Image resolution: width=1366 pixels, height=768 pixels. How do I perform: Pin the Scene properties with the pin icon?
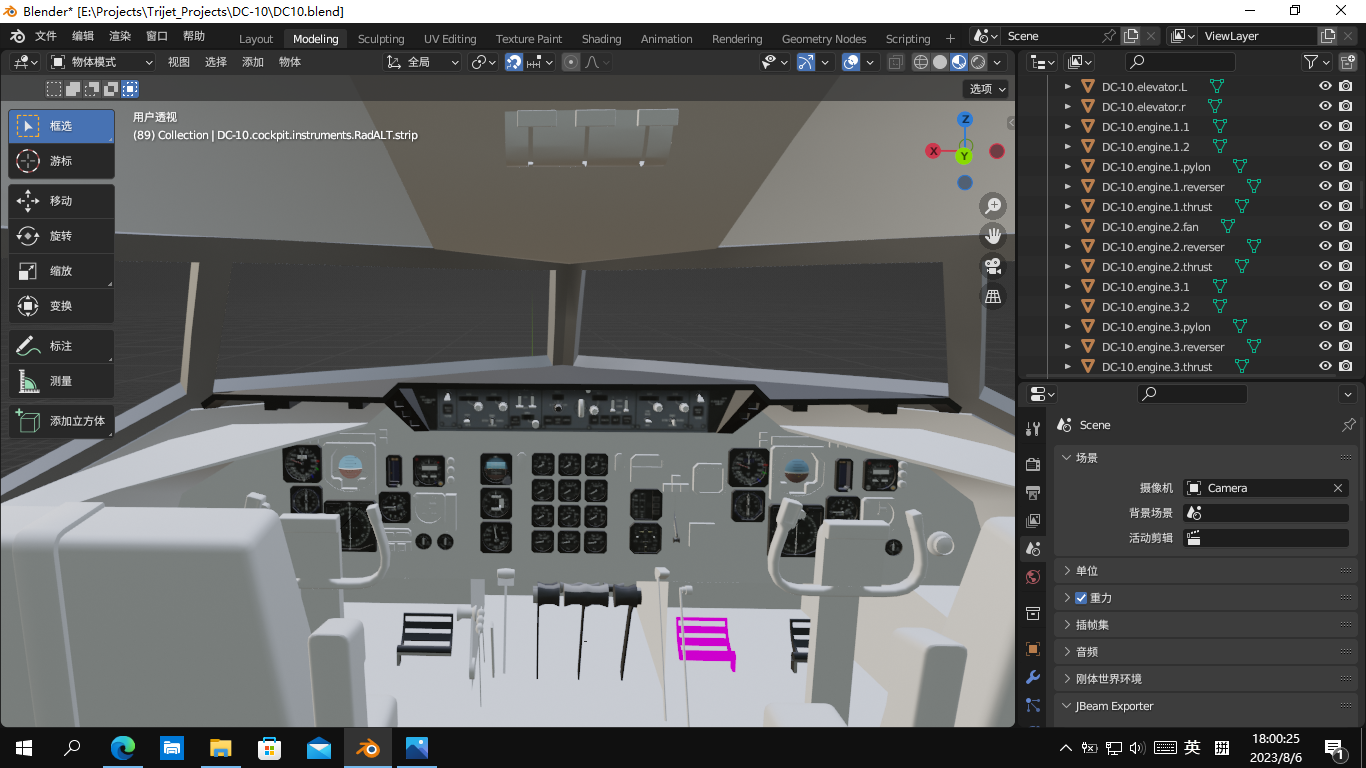point(1348,425)
